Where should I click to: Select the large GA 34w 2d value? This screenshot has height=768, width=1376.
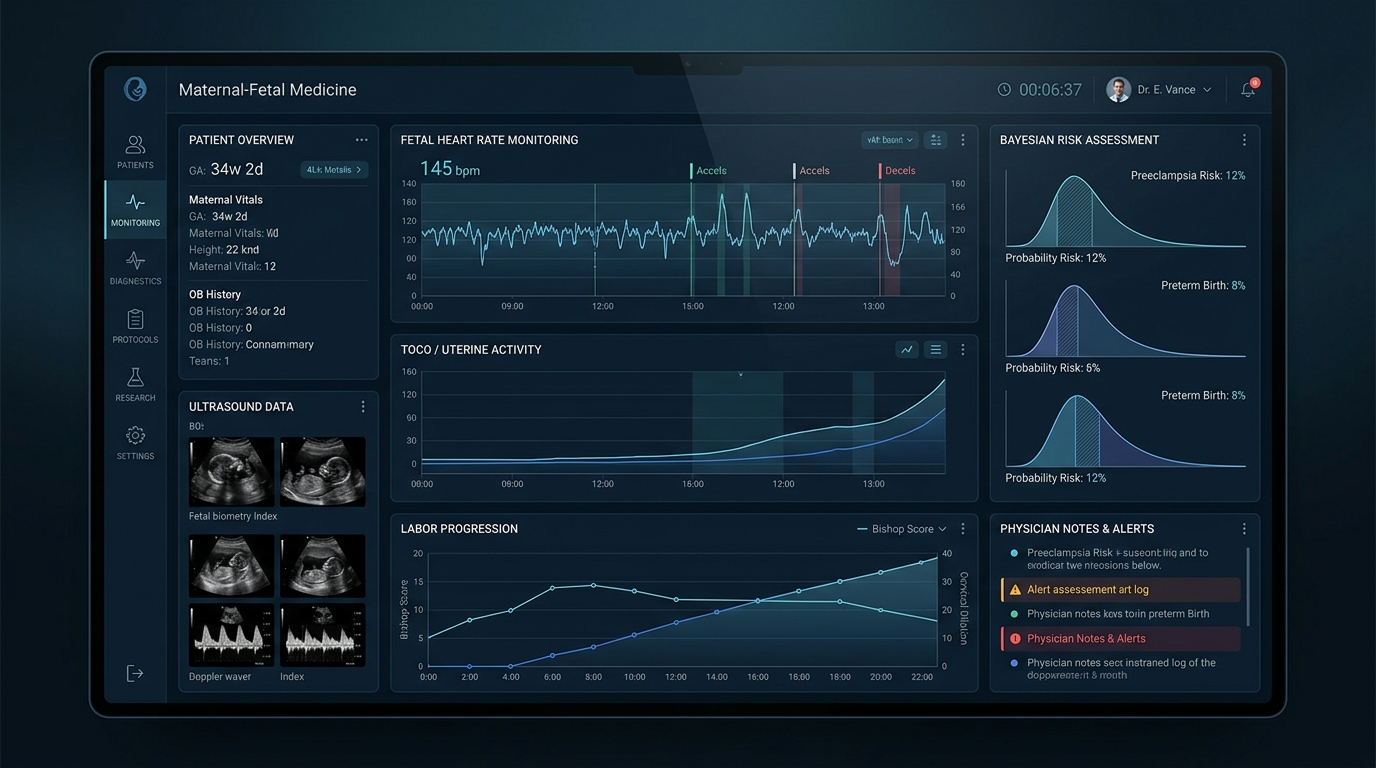[237, 170]
